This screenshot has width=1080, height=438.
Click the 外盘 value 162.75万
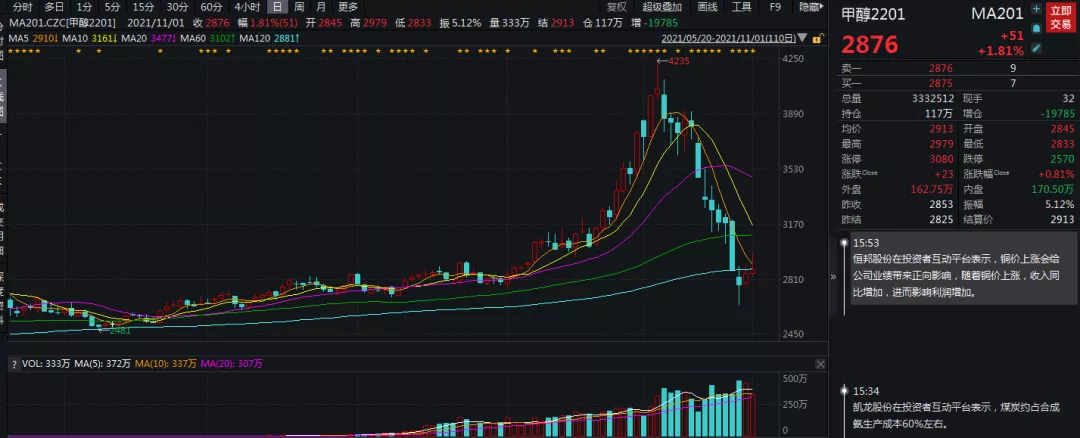(x=933, y=189)
